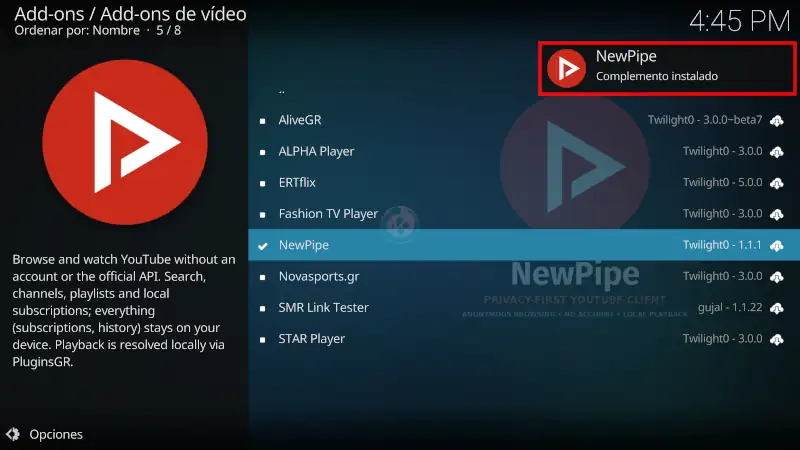Click bullet marker next to AliveGR
Viewport: 800px width, 450px height.
[262, 121]
